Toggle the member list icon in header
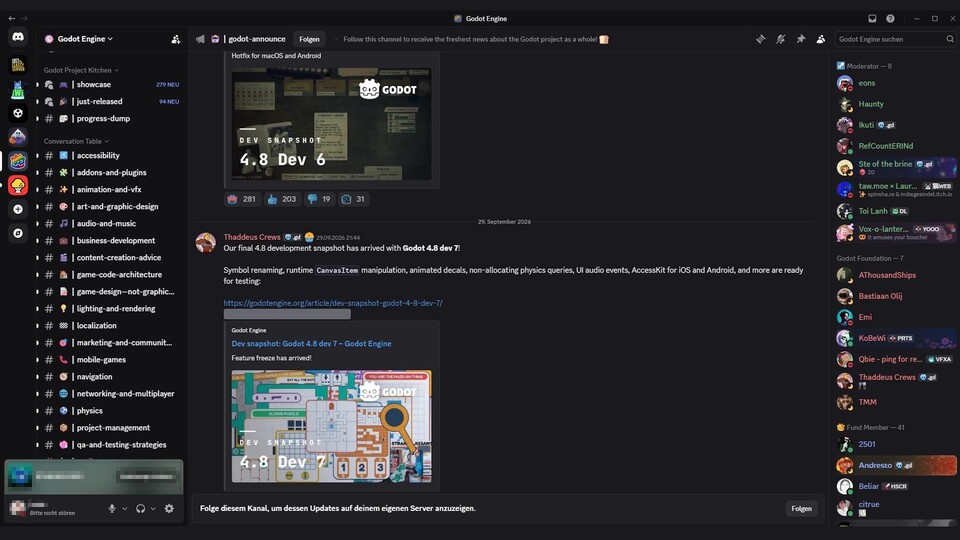Screen dimensions: 960x540 pyautogui.click(x=820, y=39)
